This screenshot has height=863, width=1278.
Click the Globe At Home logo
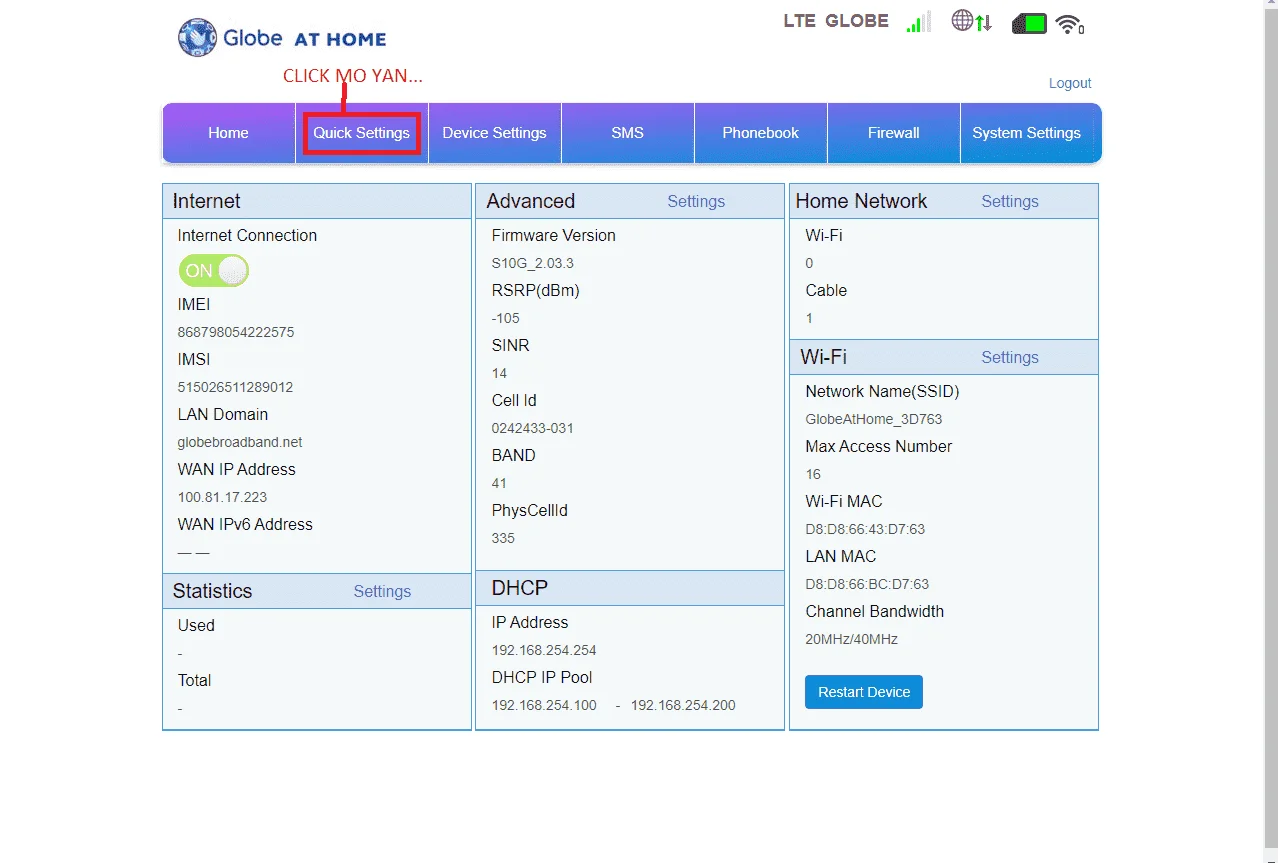click(282, 38)
